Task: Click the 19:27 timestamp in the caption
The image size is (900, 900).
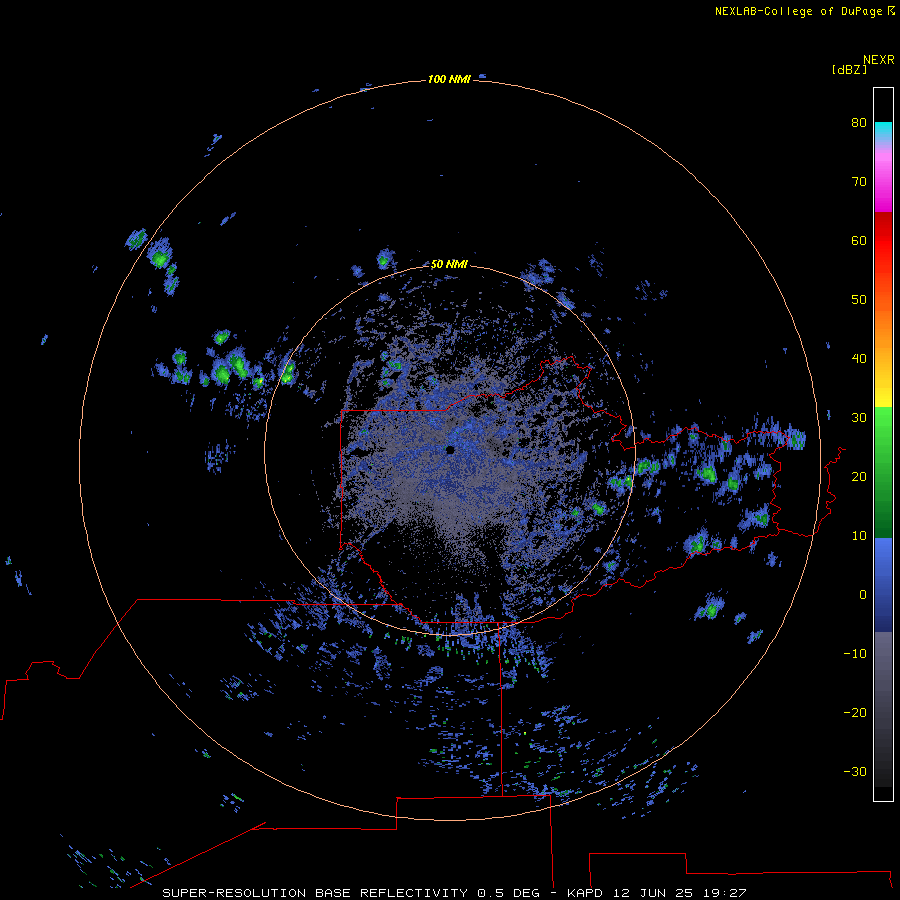Action: point(724,893)
